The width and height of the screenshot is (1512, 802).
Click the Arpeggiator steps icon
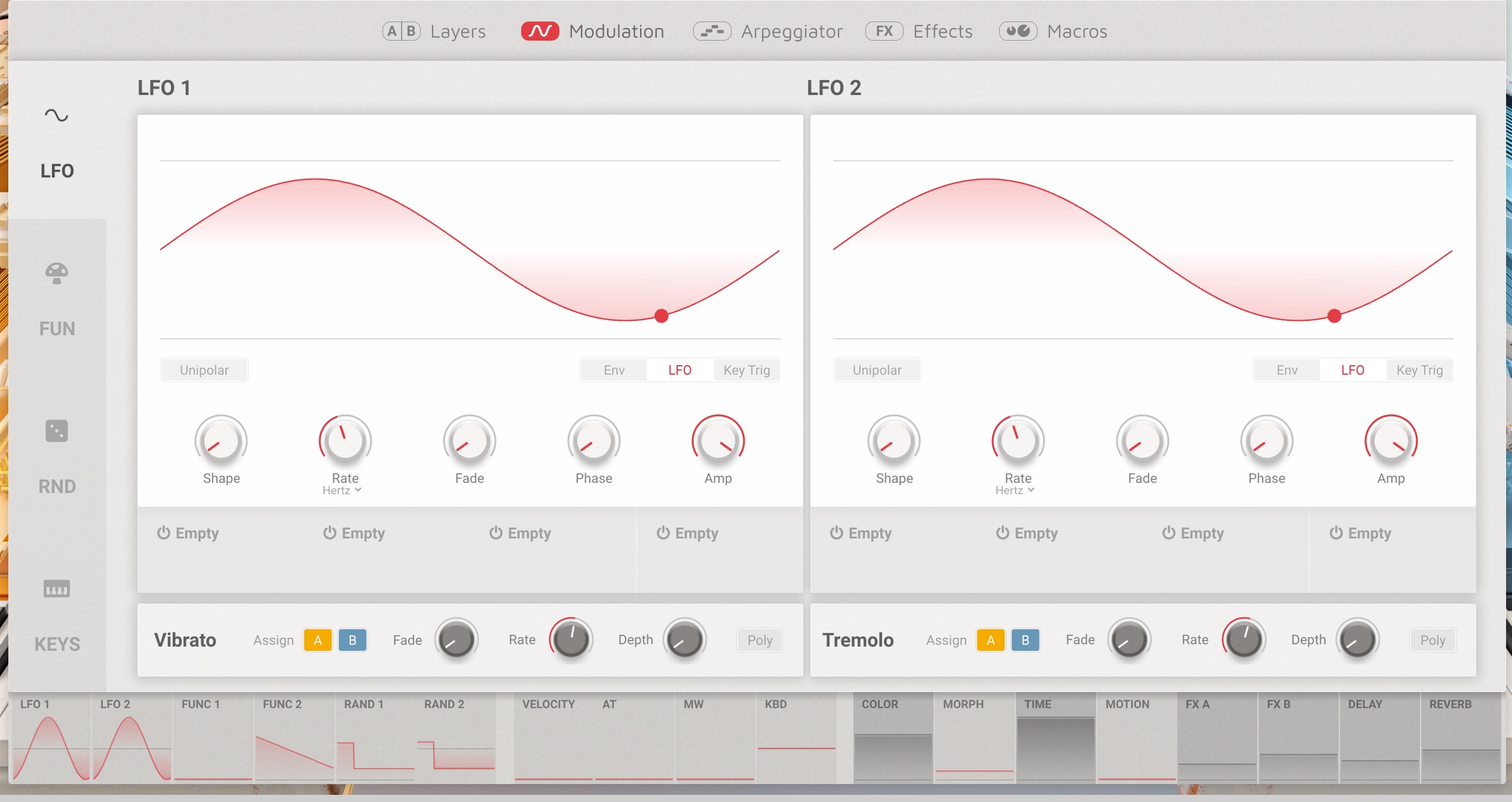[712, 31]
